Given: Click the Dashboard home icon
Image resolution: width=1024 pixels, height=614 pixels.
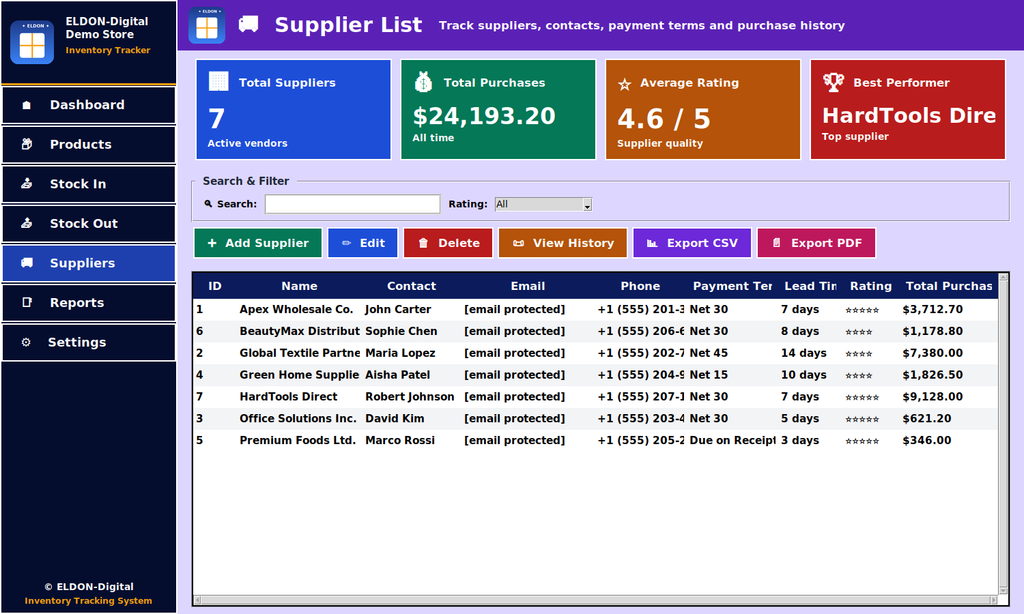Looking at the screenshot, I should click(x=27, y=105).
